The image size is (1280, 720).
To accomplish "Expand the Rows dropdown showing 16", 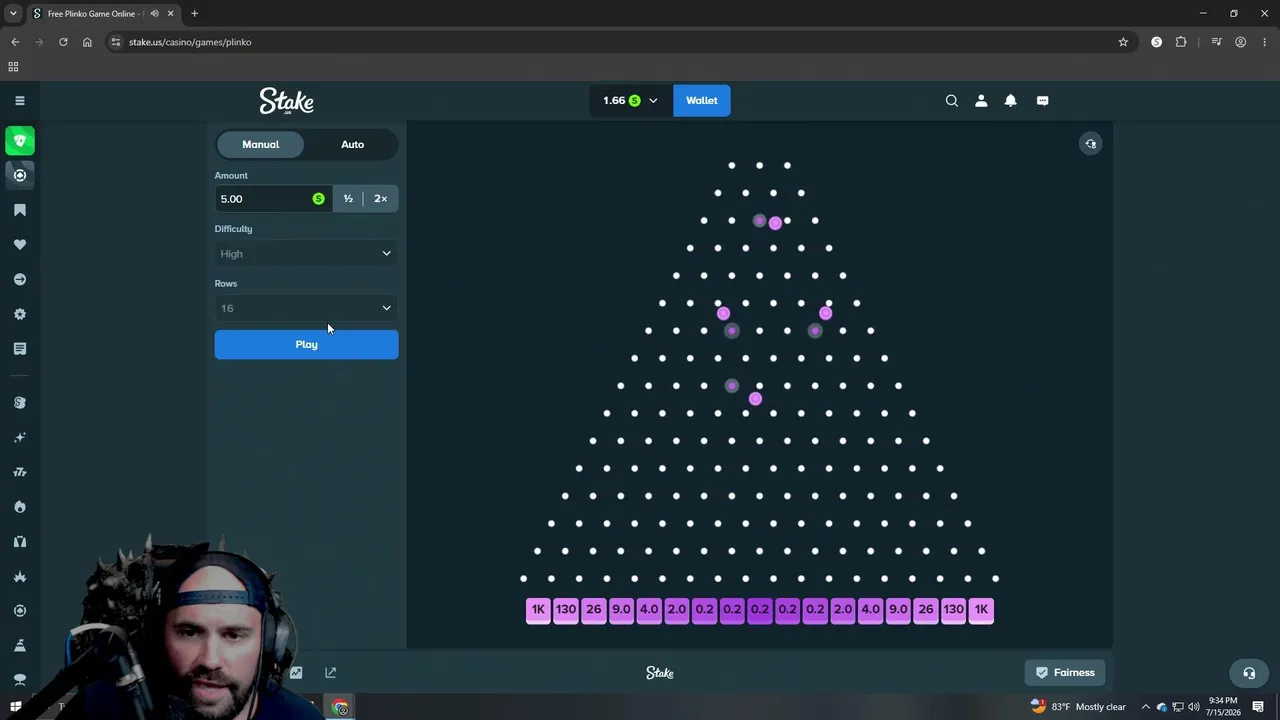I will coord(306,308).
